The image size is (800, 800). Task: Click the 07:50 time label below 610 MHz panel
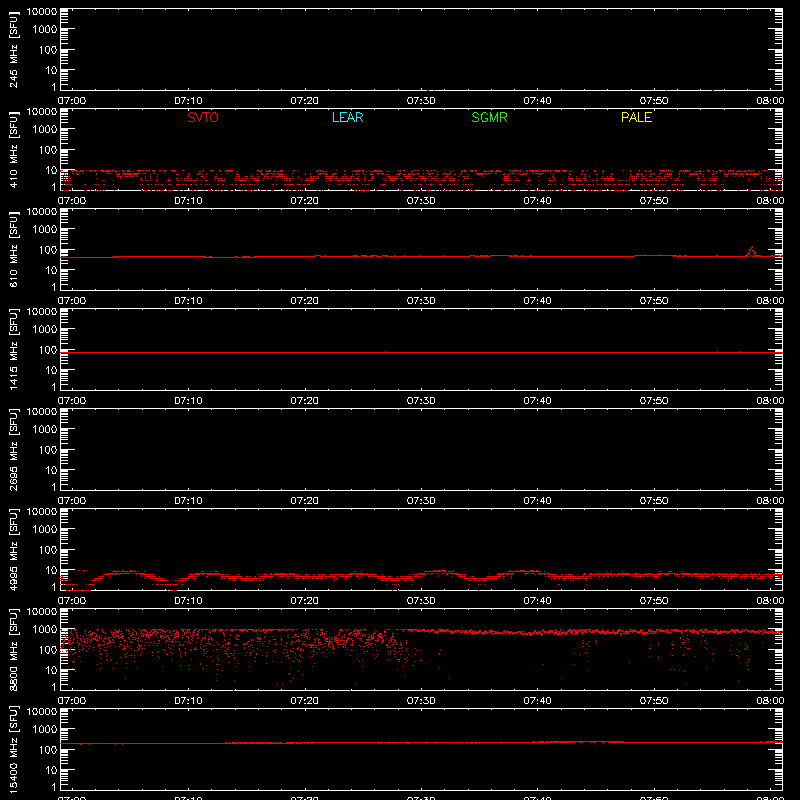pos(654,301)
